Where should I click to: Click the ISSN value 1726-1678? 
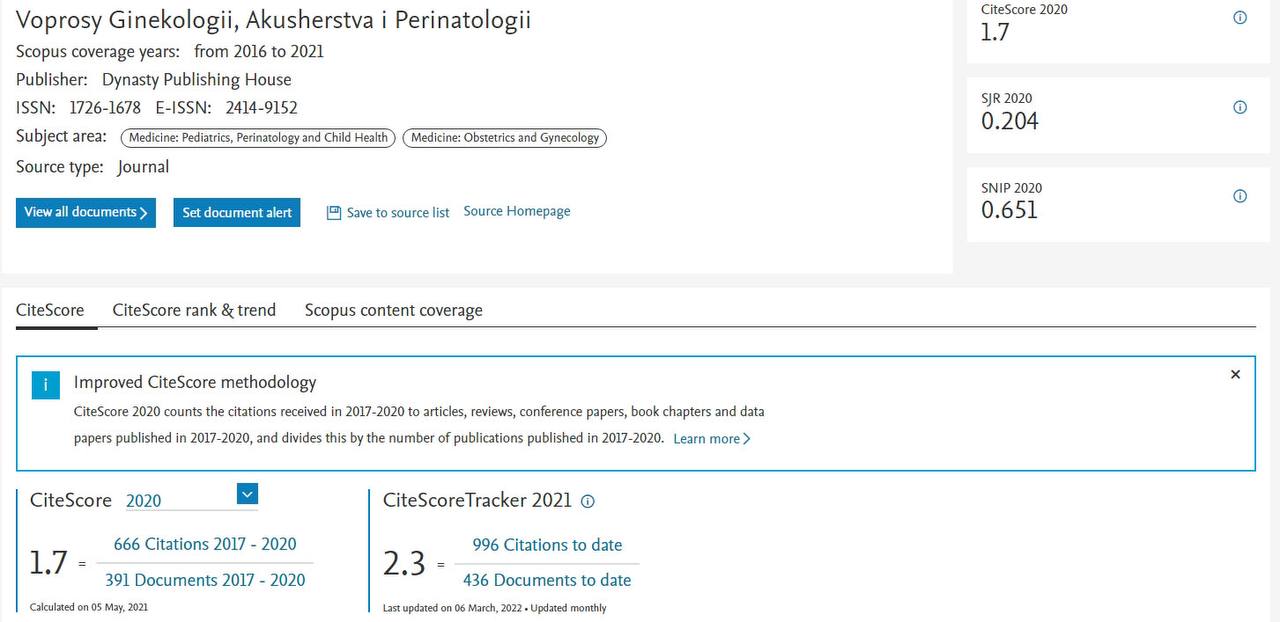[105, 108]
